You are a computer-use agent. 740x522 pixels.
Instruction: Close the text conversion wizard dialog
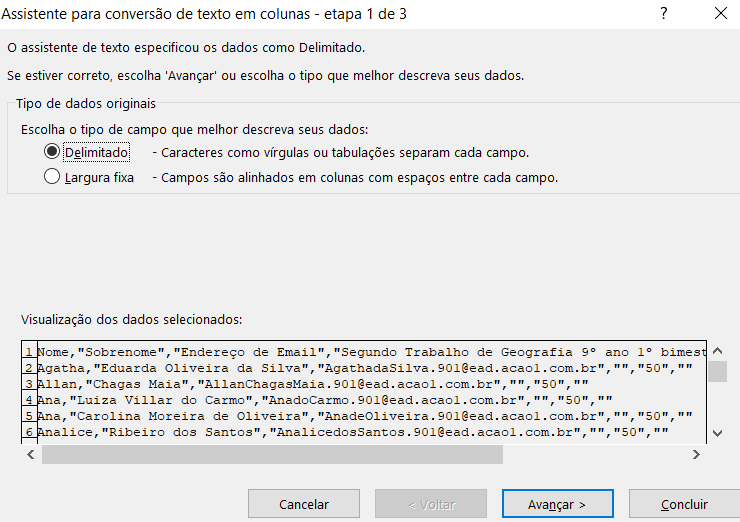click(x=720, y=14)
